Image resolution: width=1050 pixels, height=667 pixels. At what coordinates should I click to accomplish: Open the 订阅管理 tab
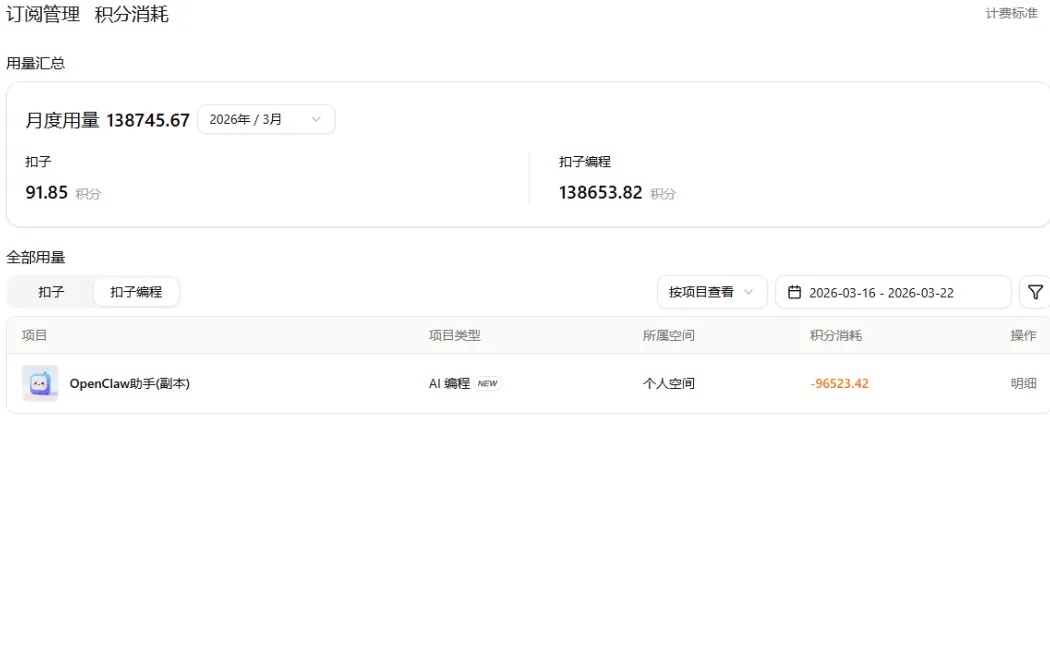(x=44, y=14)
